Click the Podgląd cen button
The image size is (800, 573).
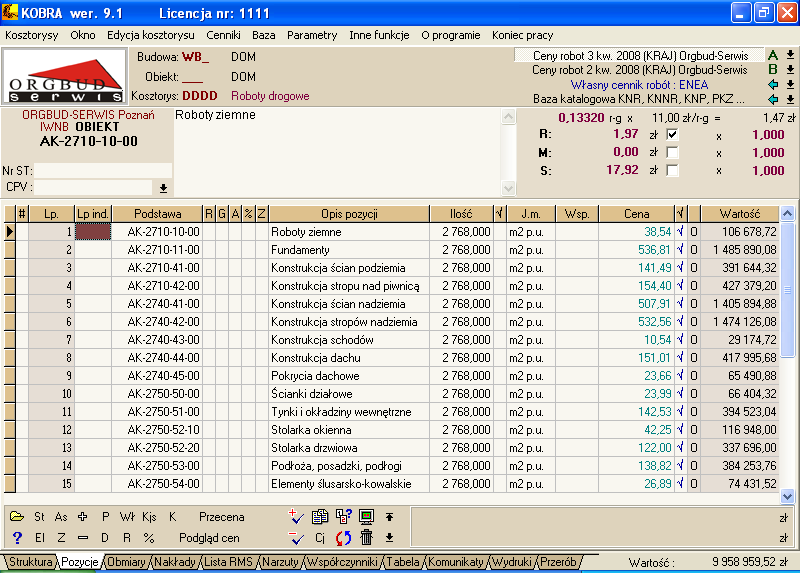pyautogui.click(x=209, y=538)
